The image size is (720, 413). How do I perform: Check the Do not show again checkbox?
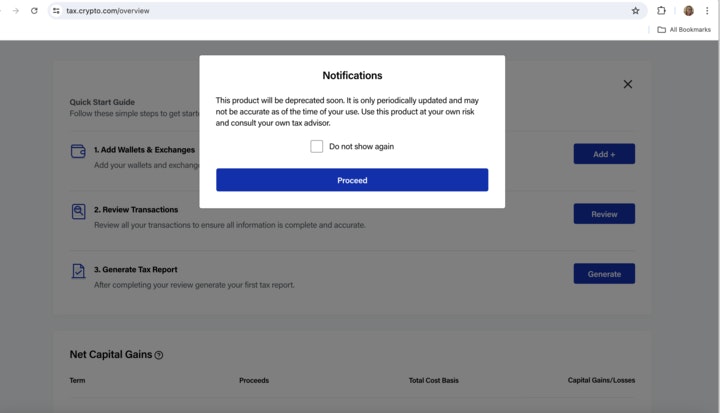(x=316, y=147)
